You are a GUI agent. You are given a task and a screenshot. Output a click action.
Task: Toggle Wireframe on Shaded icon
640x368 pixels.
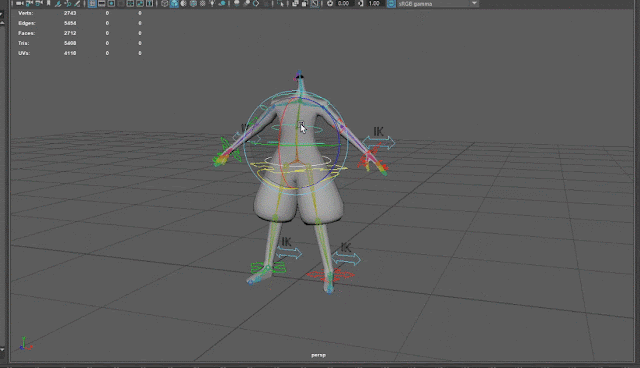tap(193, 3)
